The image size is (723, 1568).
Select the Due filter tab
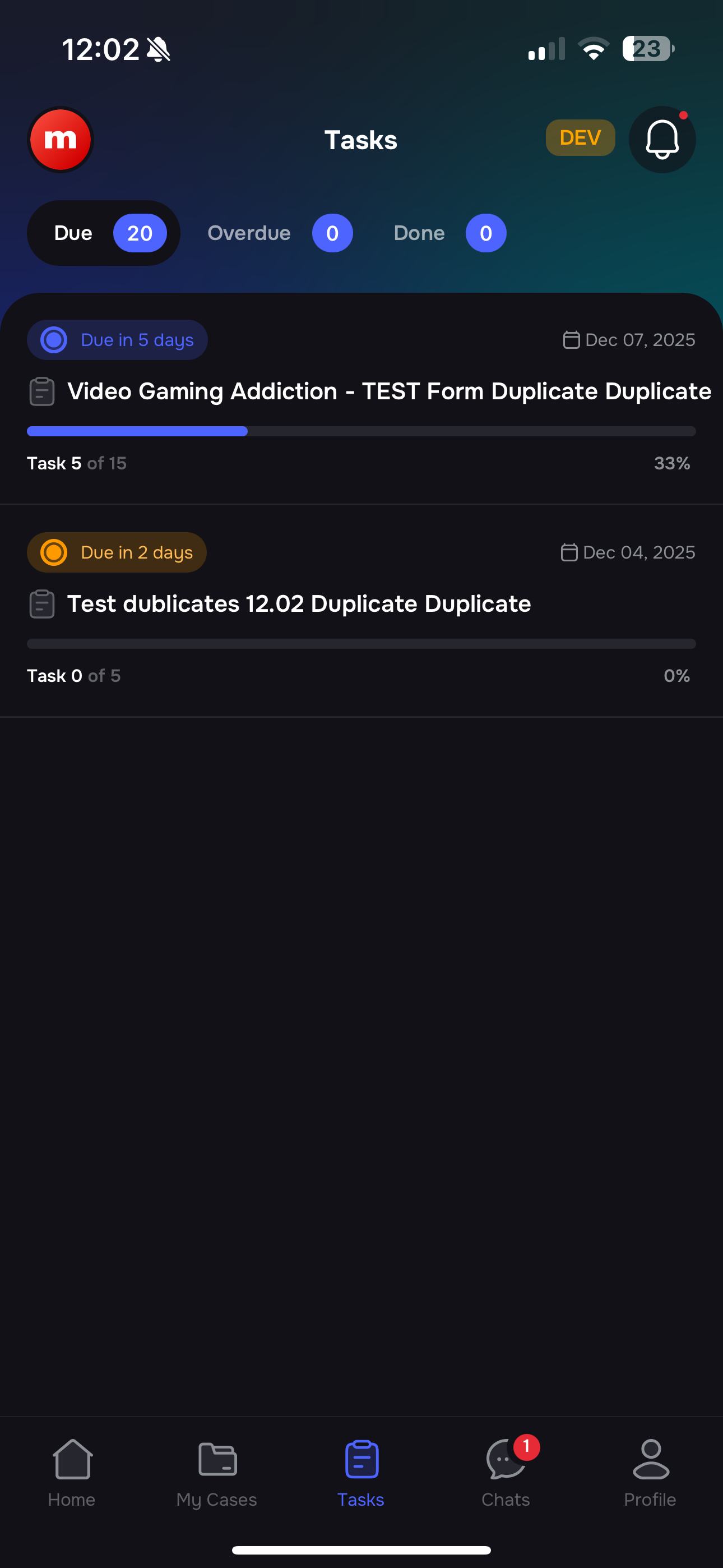(x=103, y=233)
